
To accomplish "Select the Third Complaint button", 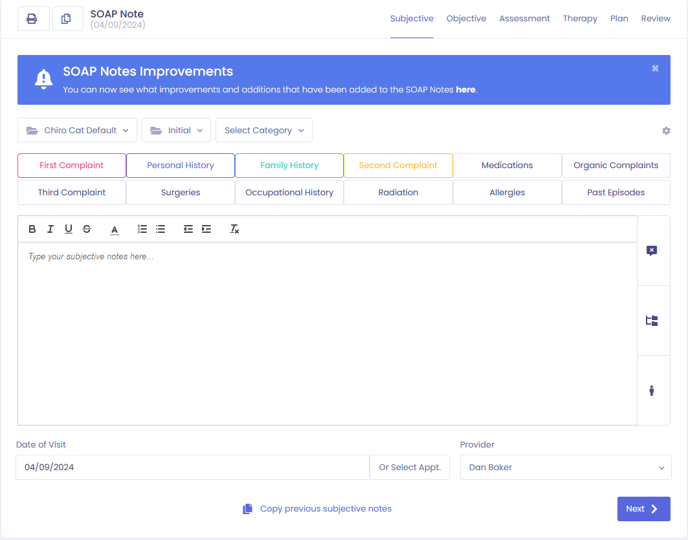I will coord(72,193).
